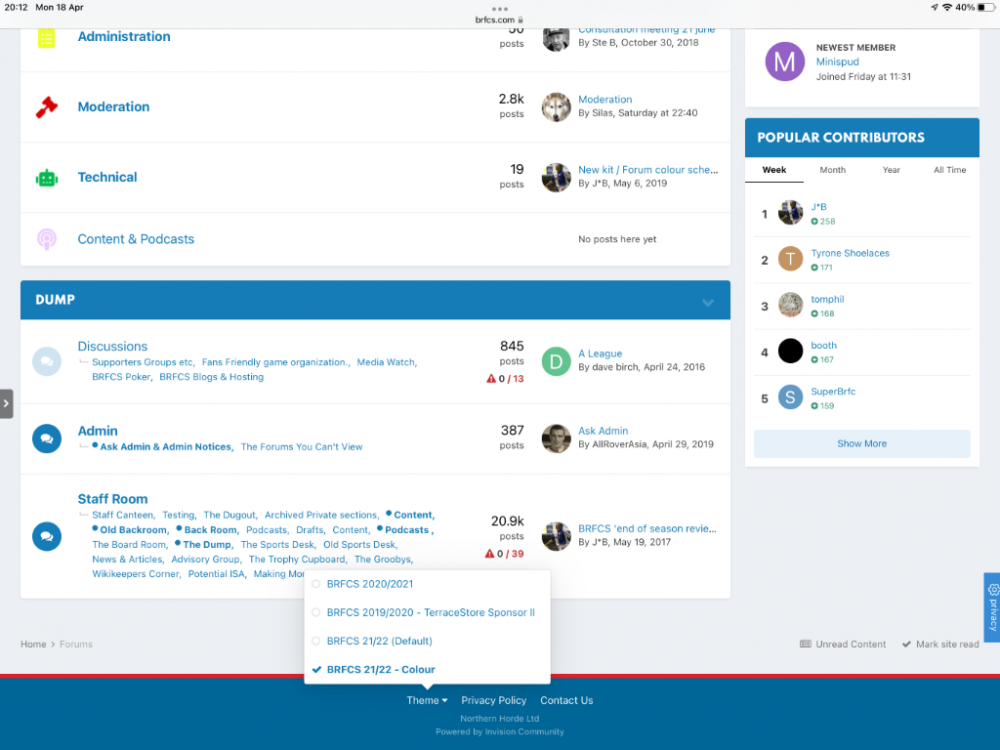
Task: Click Show More under Popular Contributors
Action: [x=861, y=444]
